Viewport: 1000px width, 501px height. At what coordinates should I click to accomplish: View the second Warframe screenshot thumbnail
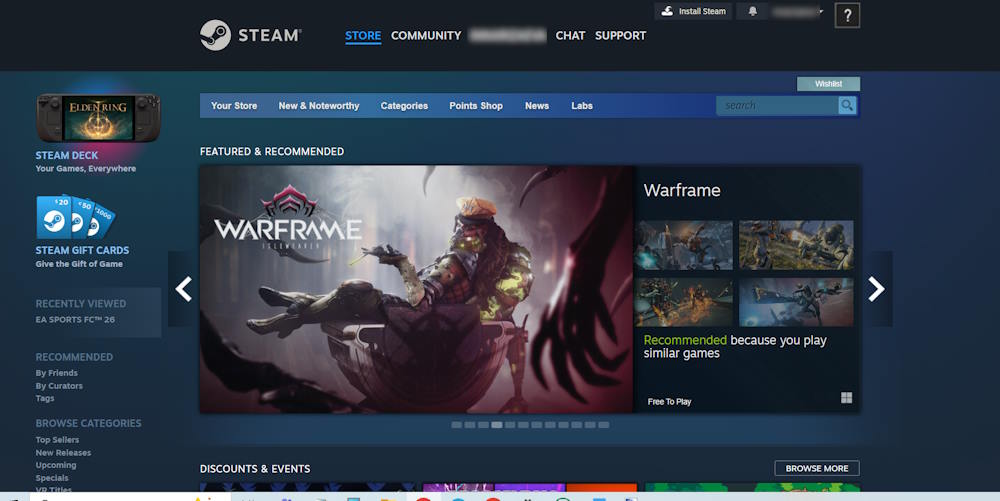point(796,245)
